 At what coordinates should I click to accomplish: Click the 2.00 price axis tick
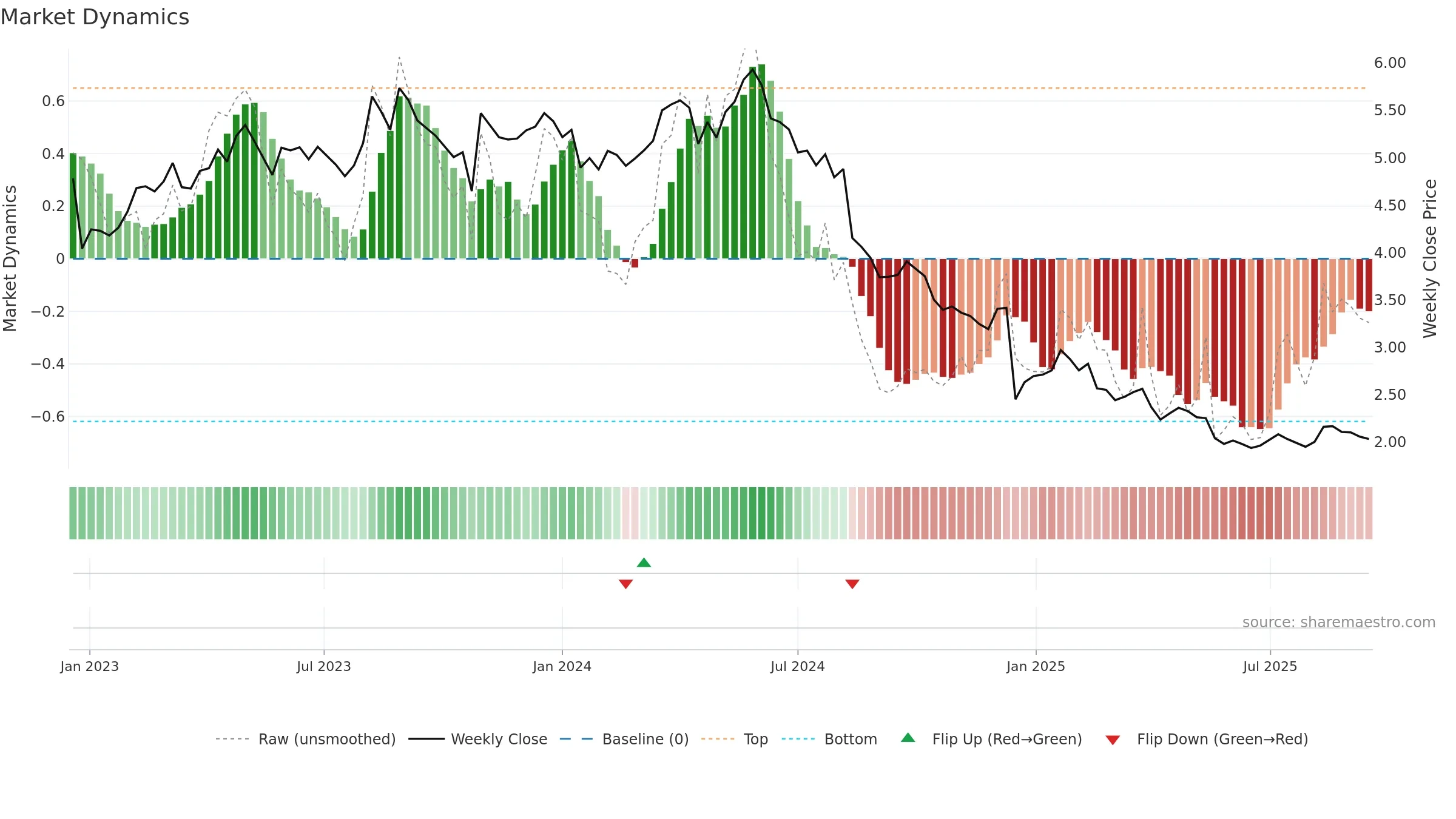tap(1390, 442)
